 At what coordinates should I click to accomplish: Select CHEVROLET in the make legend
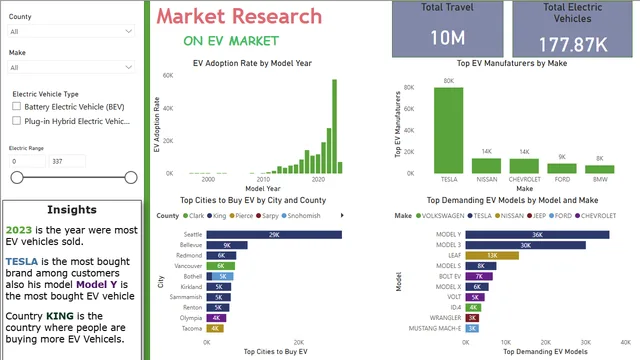(596, 216)
